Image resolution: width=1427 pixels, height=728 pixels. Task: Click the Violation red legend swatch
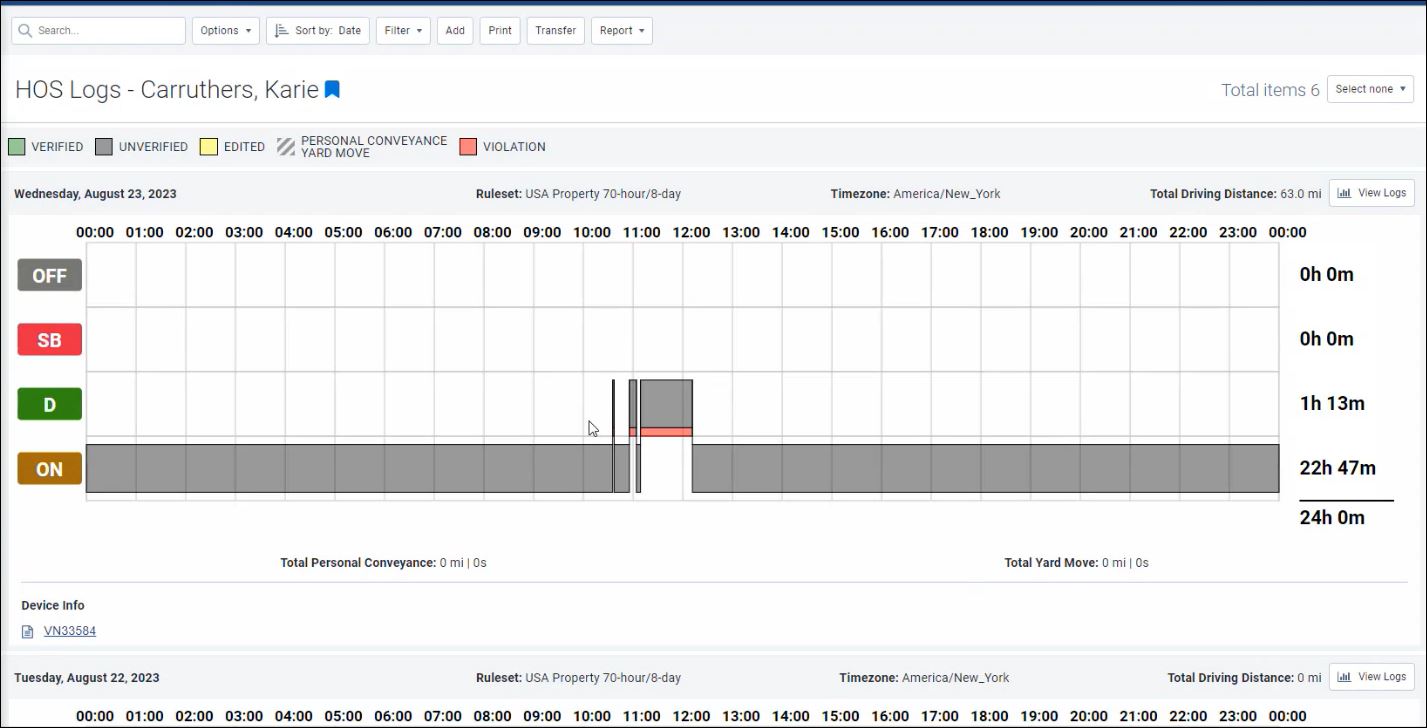point(468,147)
